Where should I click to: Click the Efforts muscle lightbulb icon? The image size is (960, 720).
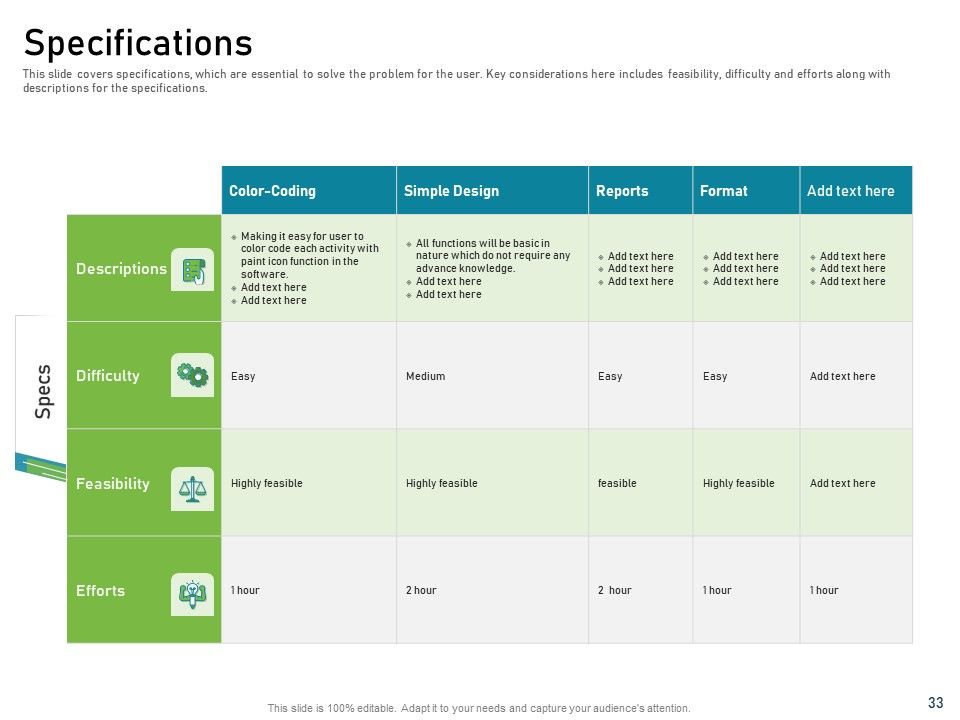(192, 594)
